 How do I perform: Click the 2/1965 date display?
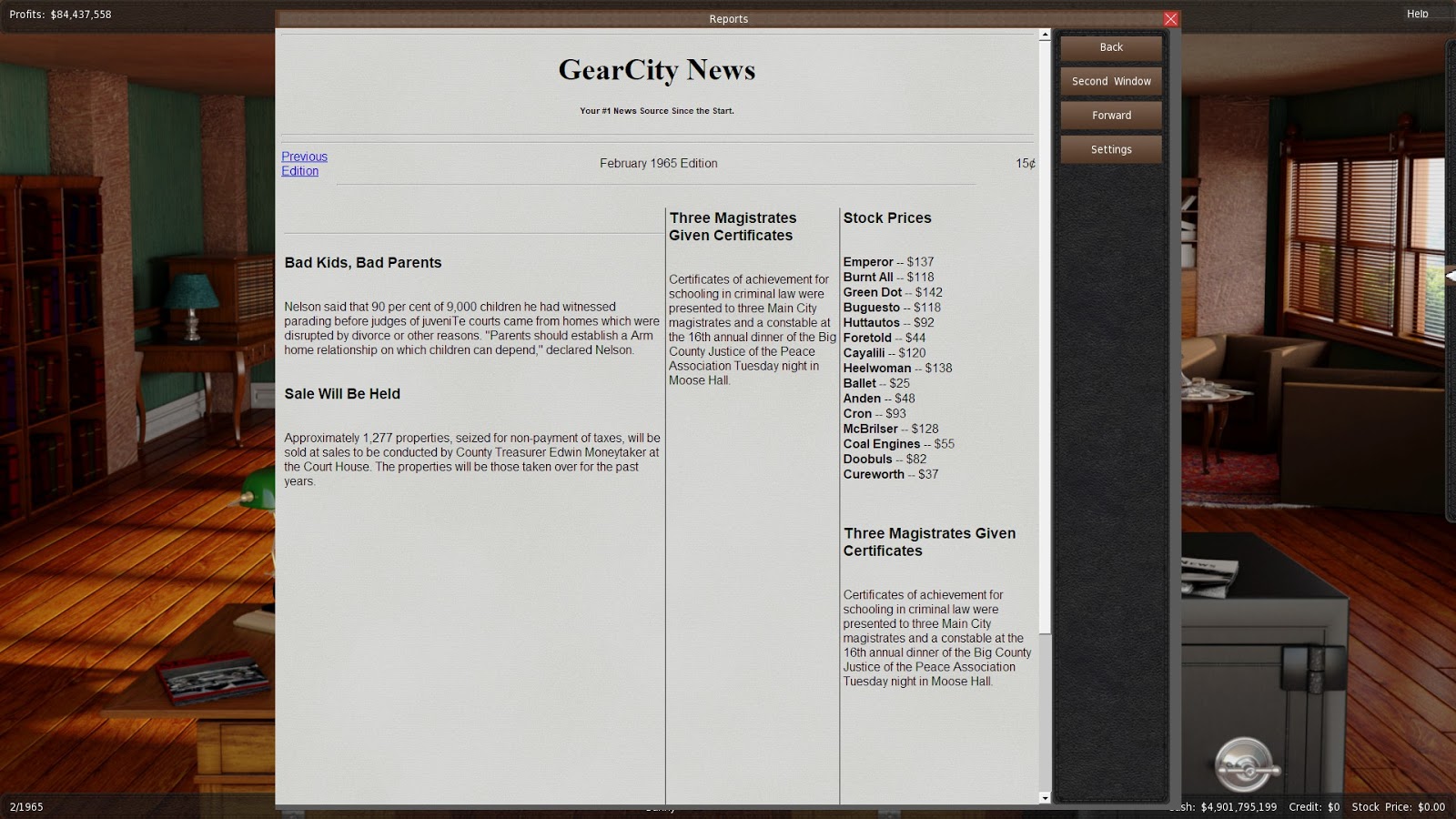point(26,807)
